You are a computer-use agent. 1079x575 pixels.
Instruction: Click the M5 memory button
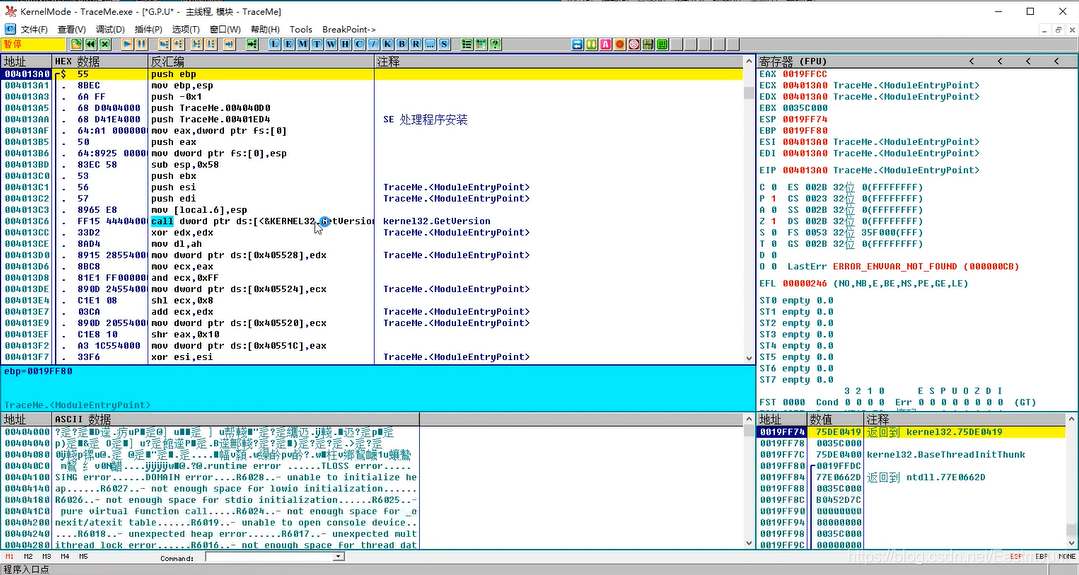(x=83, y=556)
